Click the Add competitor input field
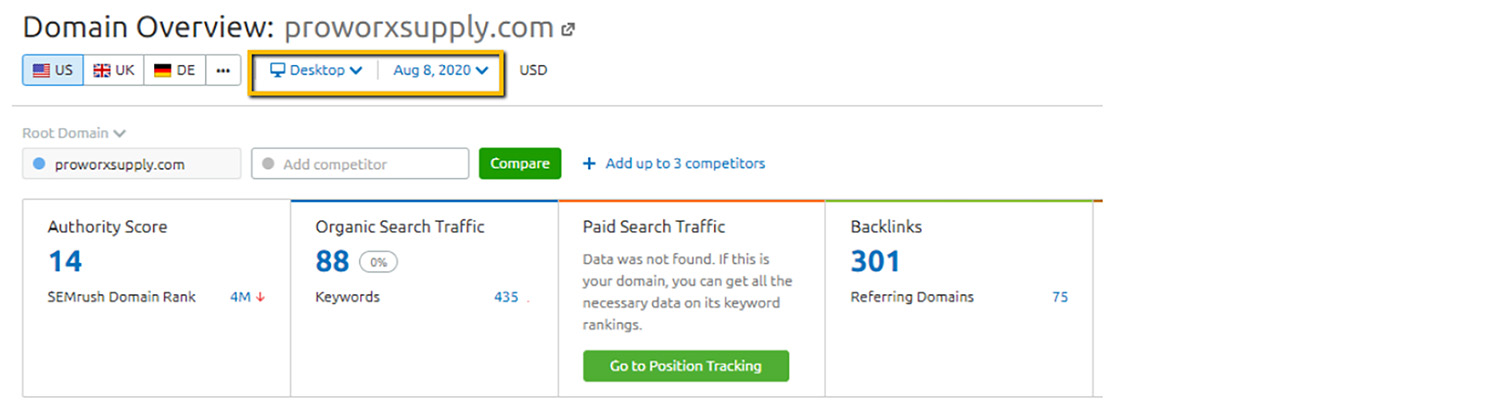Screen dimensions: 1500x404 [360, 164]
